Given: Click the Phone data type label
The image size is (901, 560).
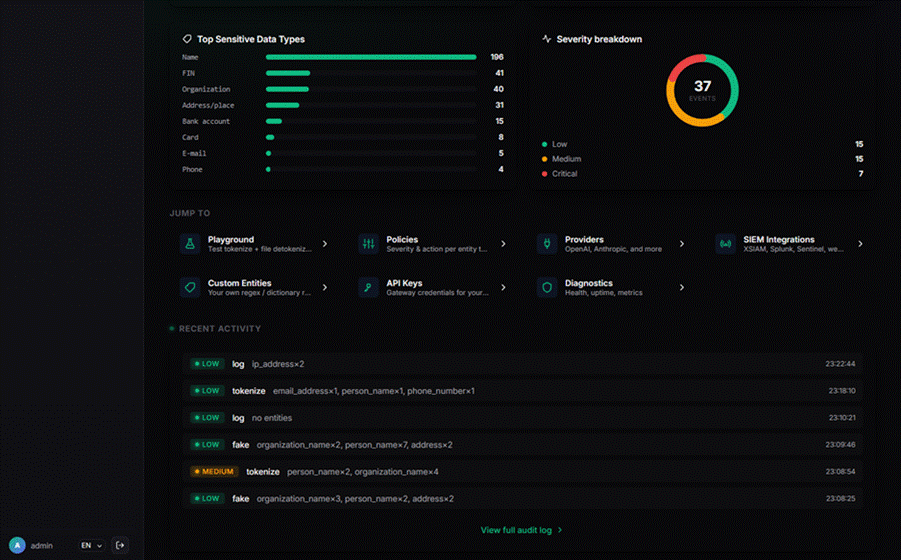Looking at the screenshot, I should (192, 169).
